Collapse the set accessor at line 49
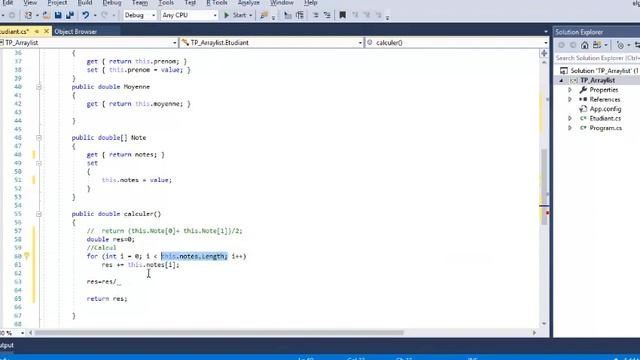 pyautogui.click(x=39, y=163)
